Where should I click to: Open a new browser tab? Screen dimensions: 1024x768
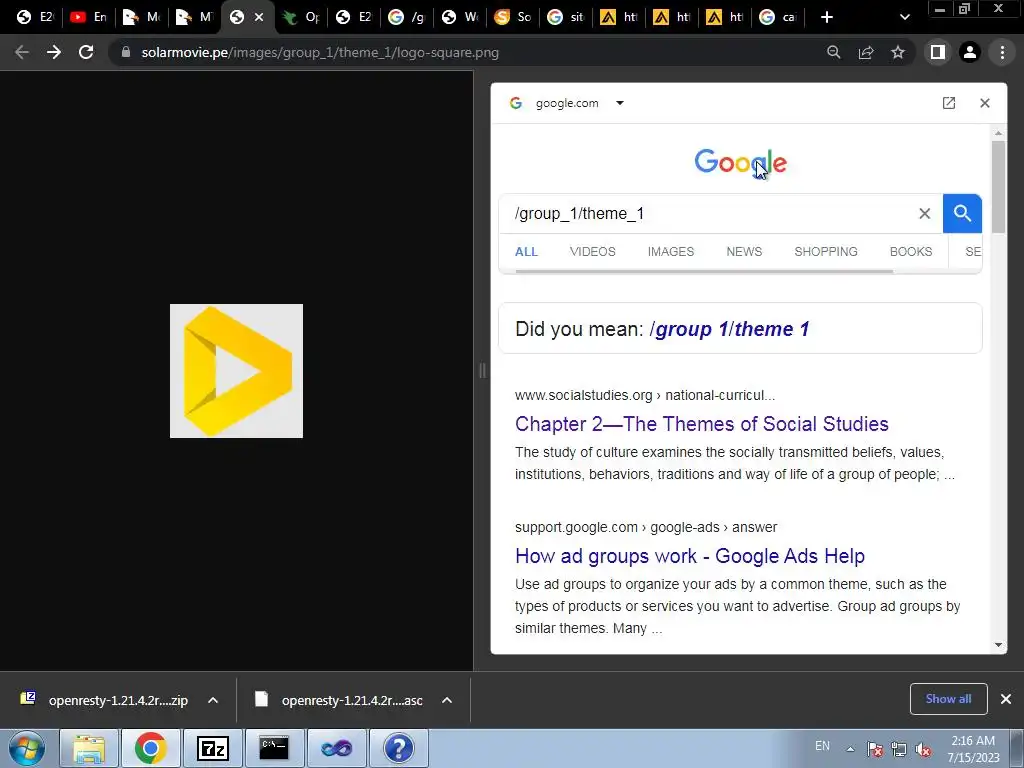click(827, 17)
